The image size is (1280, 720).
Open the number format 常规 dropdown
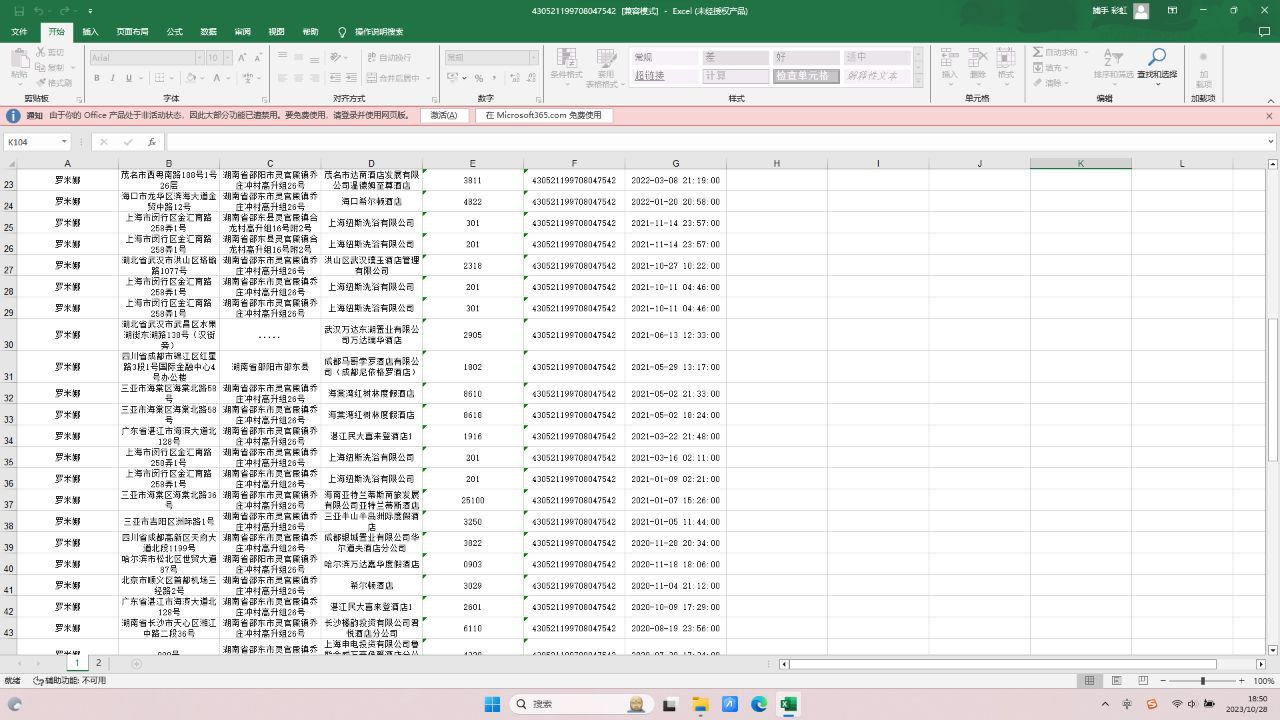(x=532, y=58)
